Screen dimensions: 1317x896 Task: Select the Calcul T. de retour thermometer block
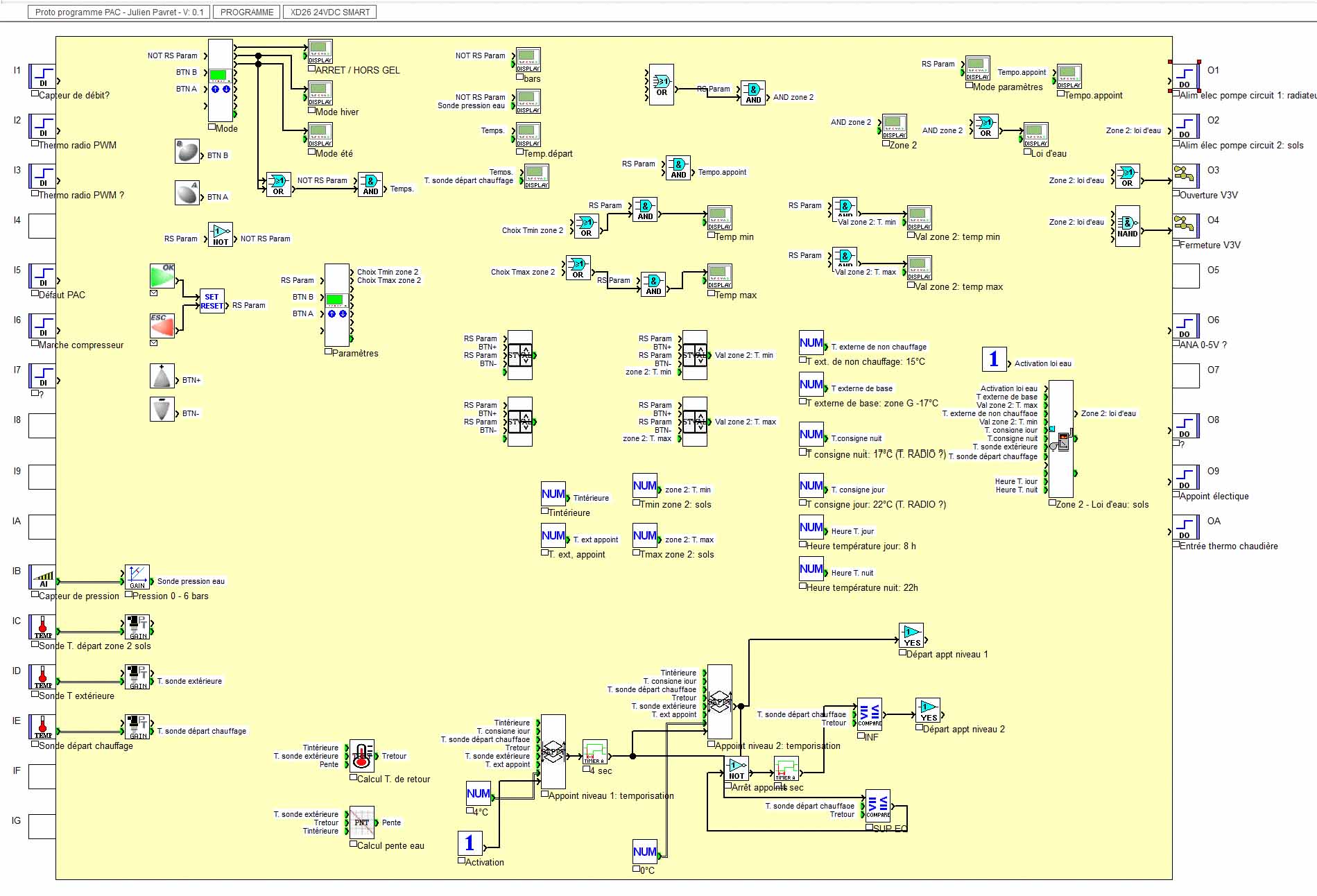tap(361, 756)
